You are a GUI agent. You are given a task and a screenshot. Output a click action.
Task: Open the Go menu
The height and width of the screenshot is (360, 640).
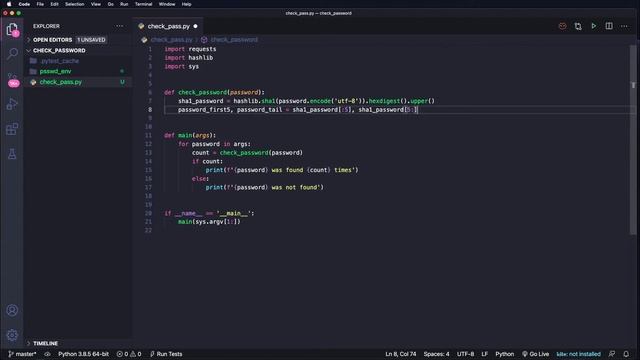111,4
